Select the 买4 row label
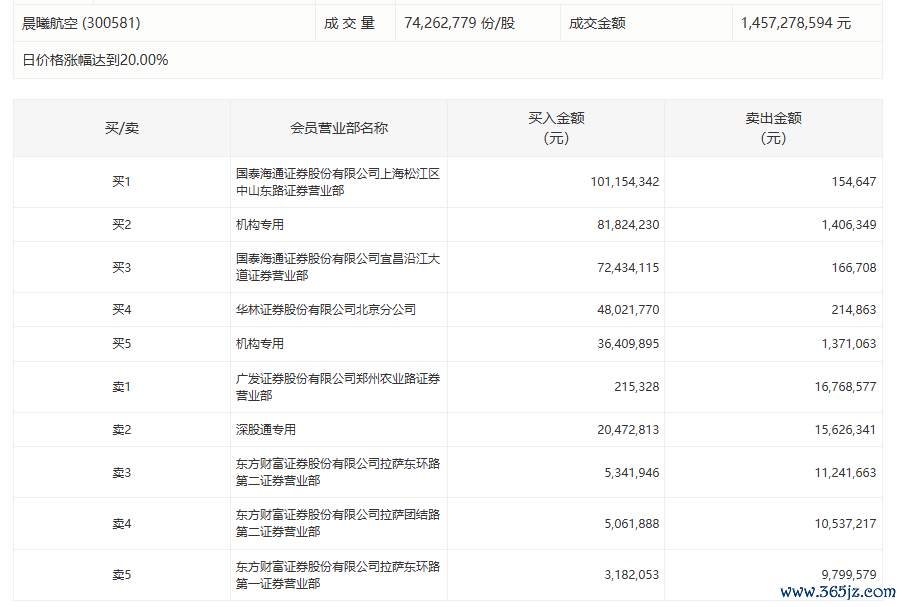Image resolution: width=903 pixels, height=607 pixels. coord(122,310)
